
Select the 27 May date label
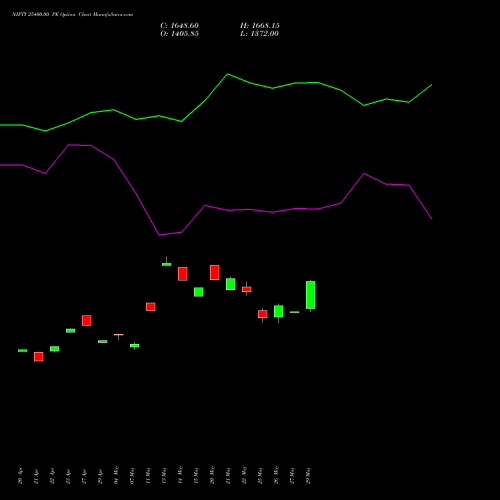click(x=292, y=475)
